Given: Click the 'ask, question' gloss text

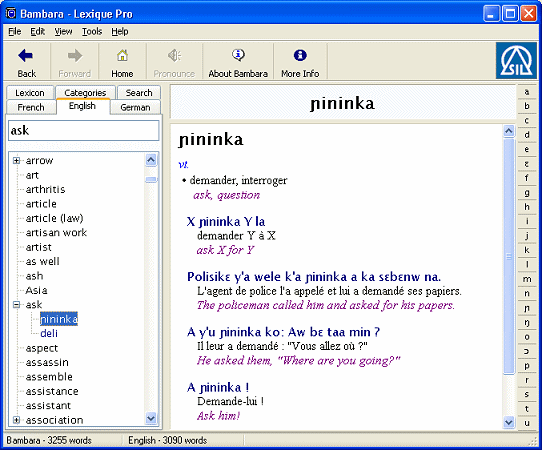Looking at the screenshot, I should (x=226, y=195).
